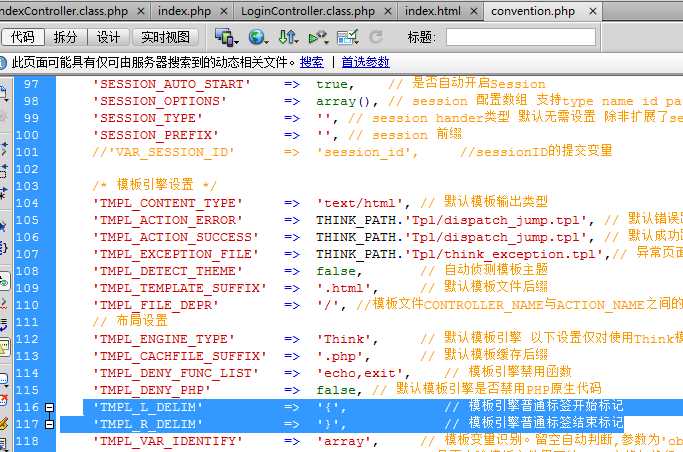Click the 布局设置 comment line
This screenshot has width=683, height=452.
pos(130,321)
